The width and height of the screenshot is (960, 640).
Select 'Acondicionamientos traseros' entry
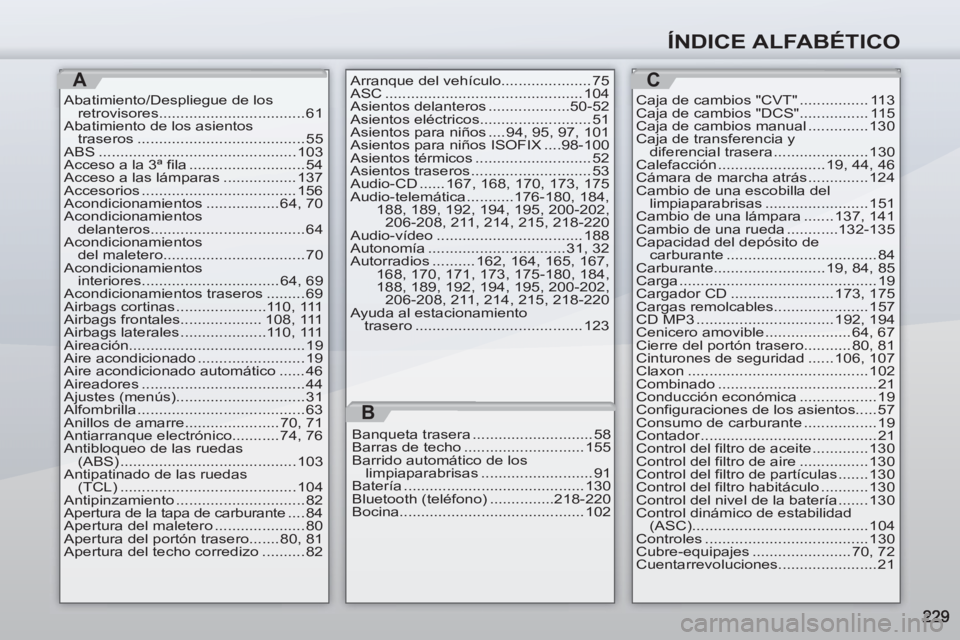point(193,293)
